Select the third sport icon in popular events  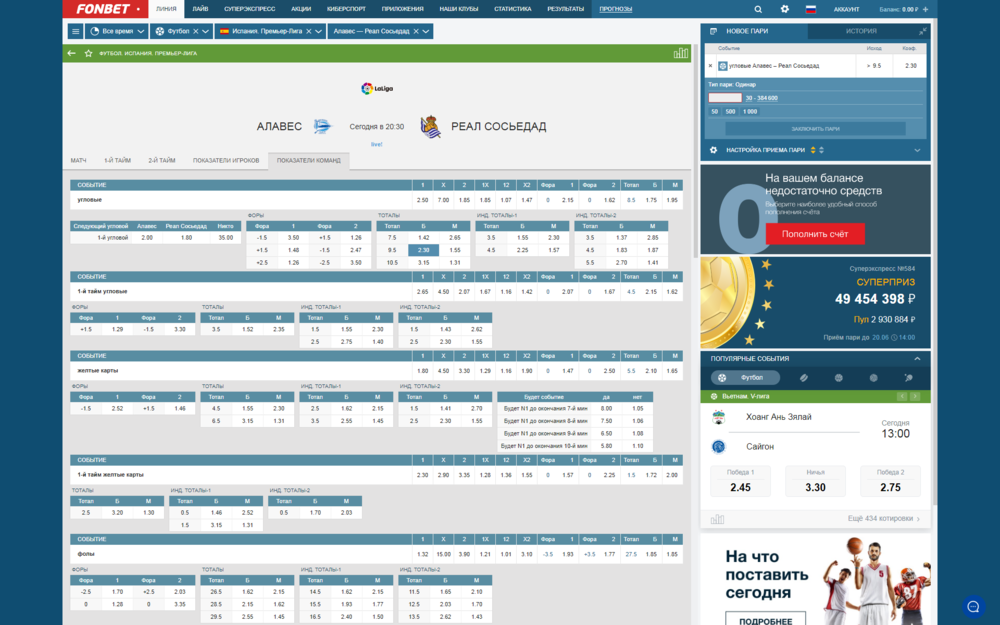pyautogui.click(x=839, y=378)
